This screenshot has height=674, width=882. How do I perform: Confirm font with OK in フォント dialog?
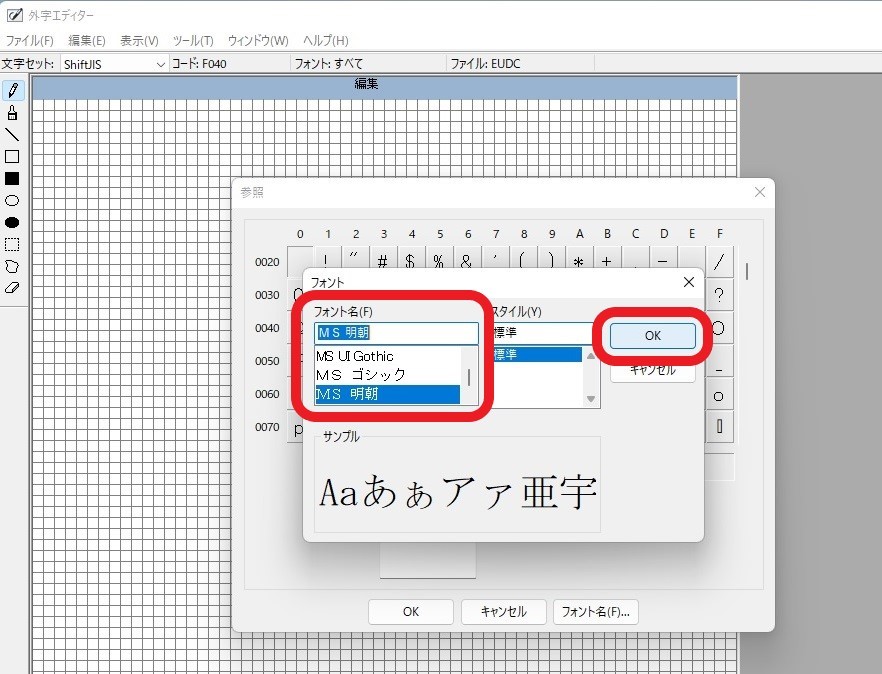click(652, 336)
